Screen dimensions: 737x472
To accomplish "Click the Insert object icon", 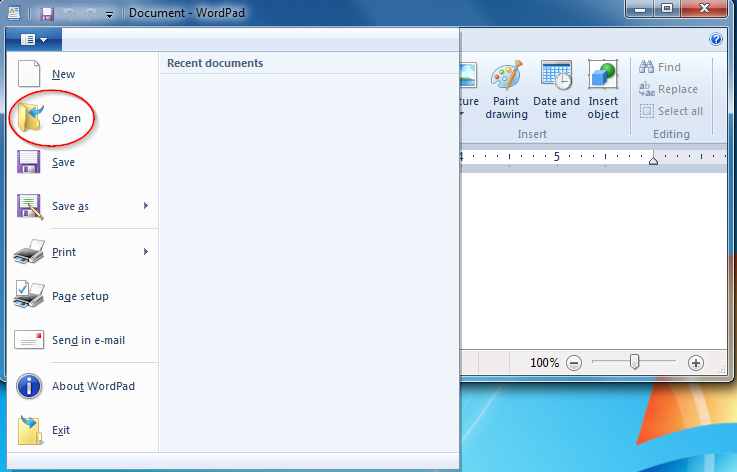I will click(603, 90).
